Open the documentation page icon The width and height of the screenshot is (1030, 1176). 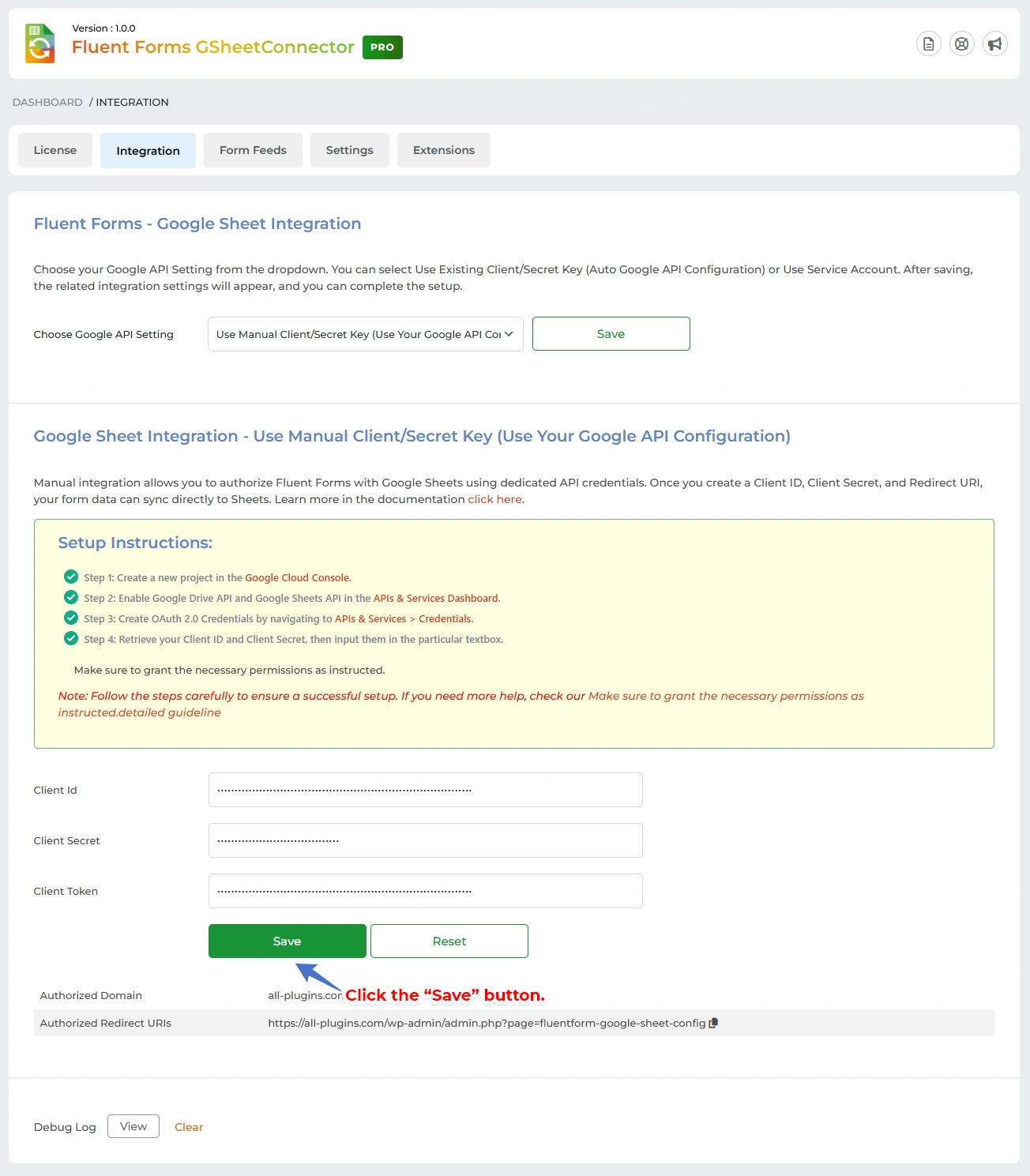pos(929,44)
